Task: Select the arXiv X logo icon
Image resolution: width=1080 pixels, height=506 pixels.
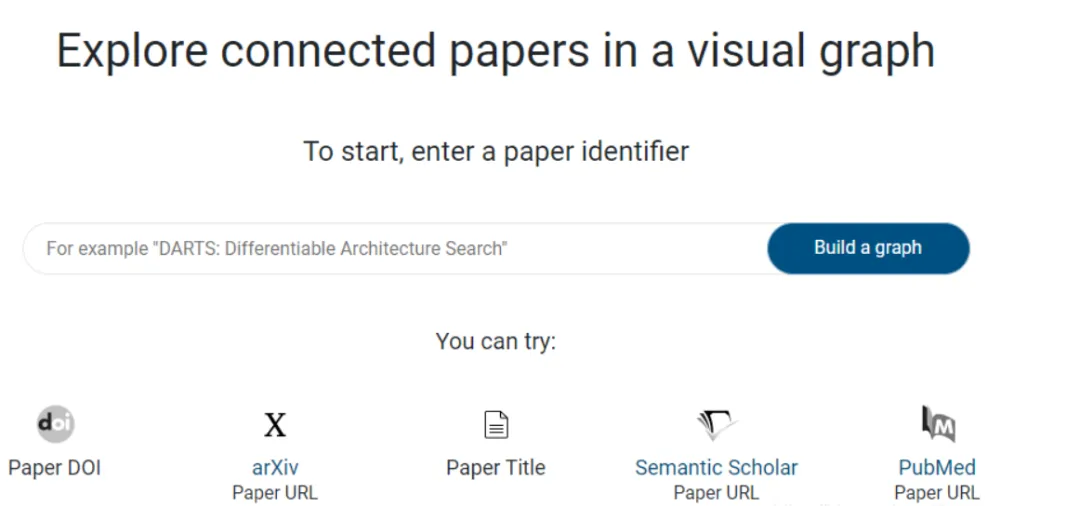Action: coord(275,425)
